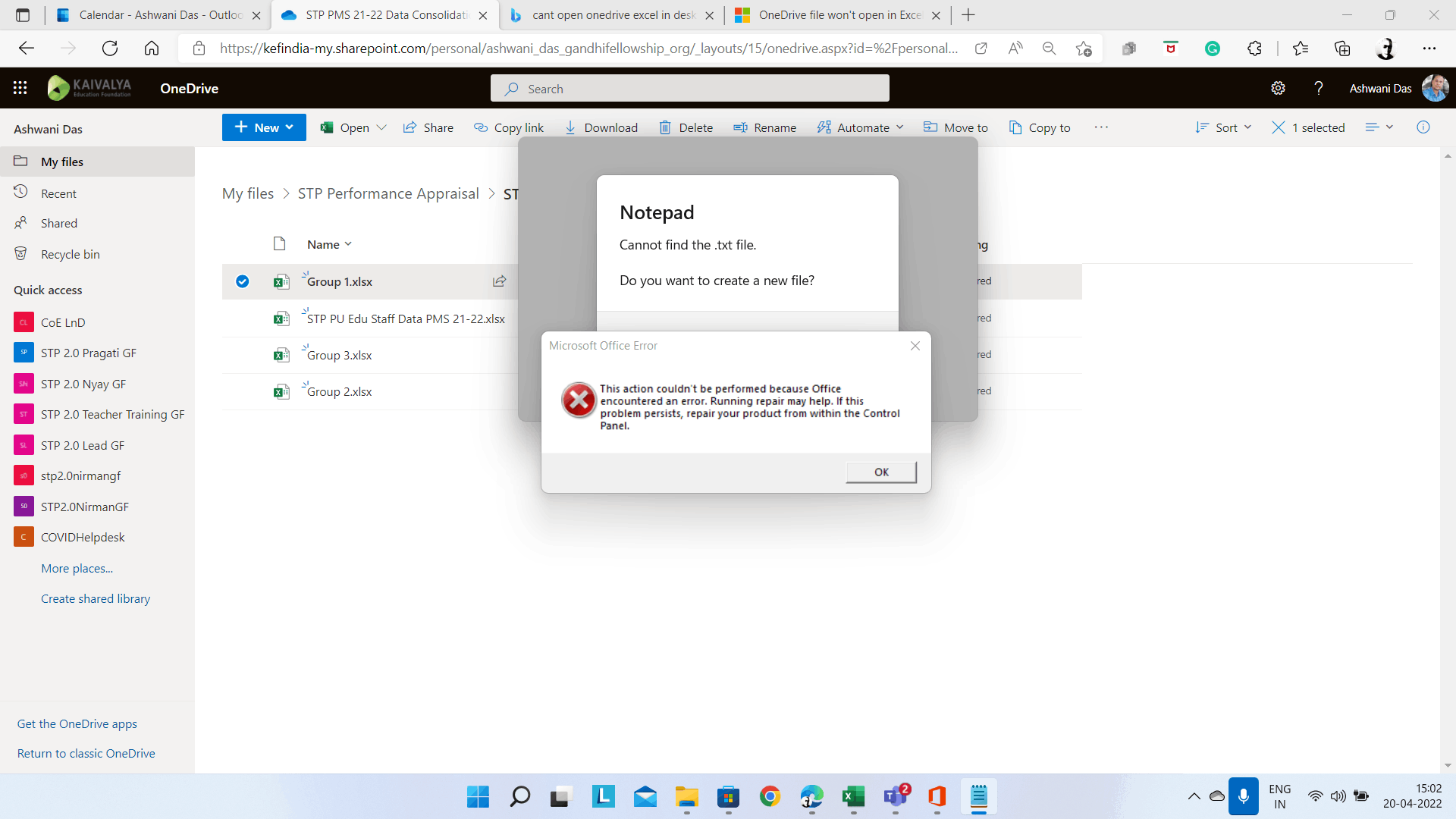Image resolution: width=1456 pixels, height=819 pixels.
Task: Click Excel icon of Group 2.xlsx
Action: [281, 391]
